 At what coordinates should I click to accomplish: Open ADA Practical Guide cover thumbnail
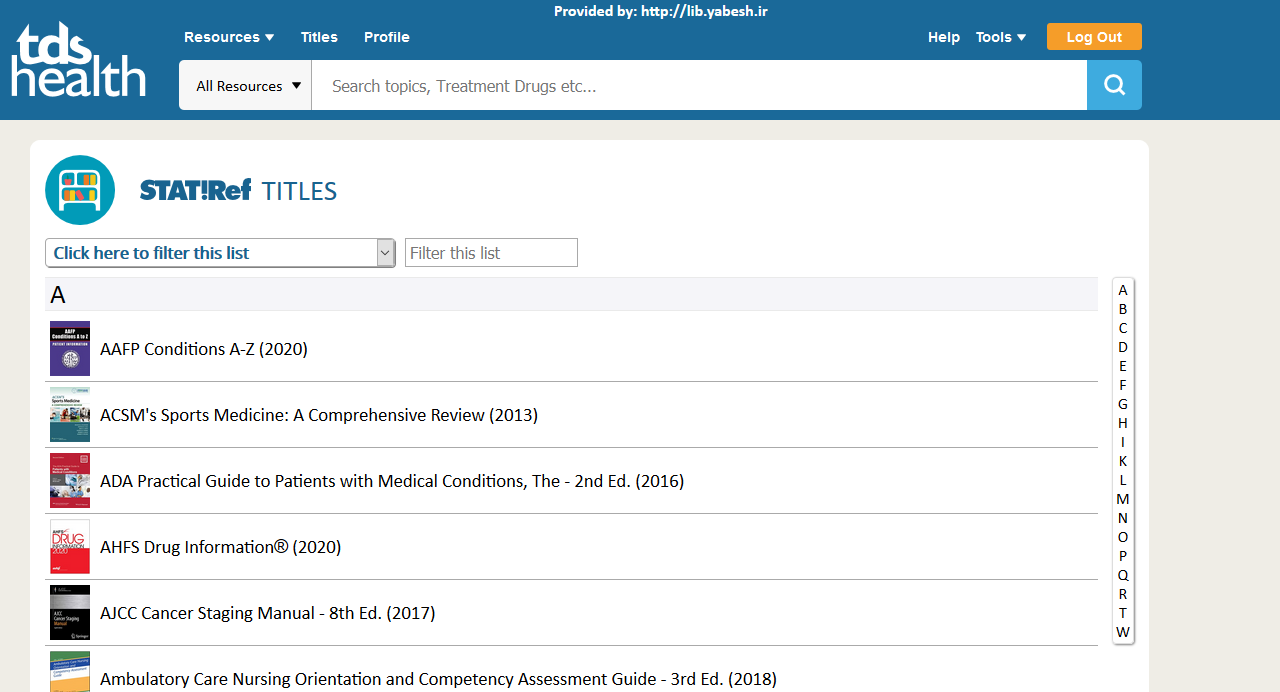click(70, 481)
